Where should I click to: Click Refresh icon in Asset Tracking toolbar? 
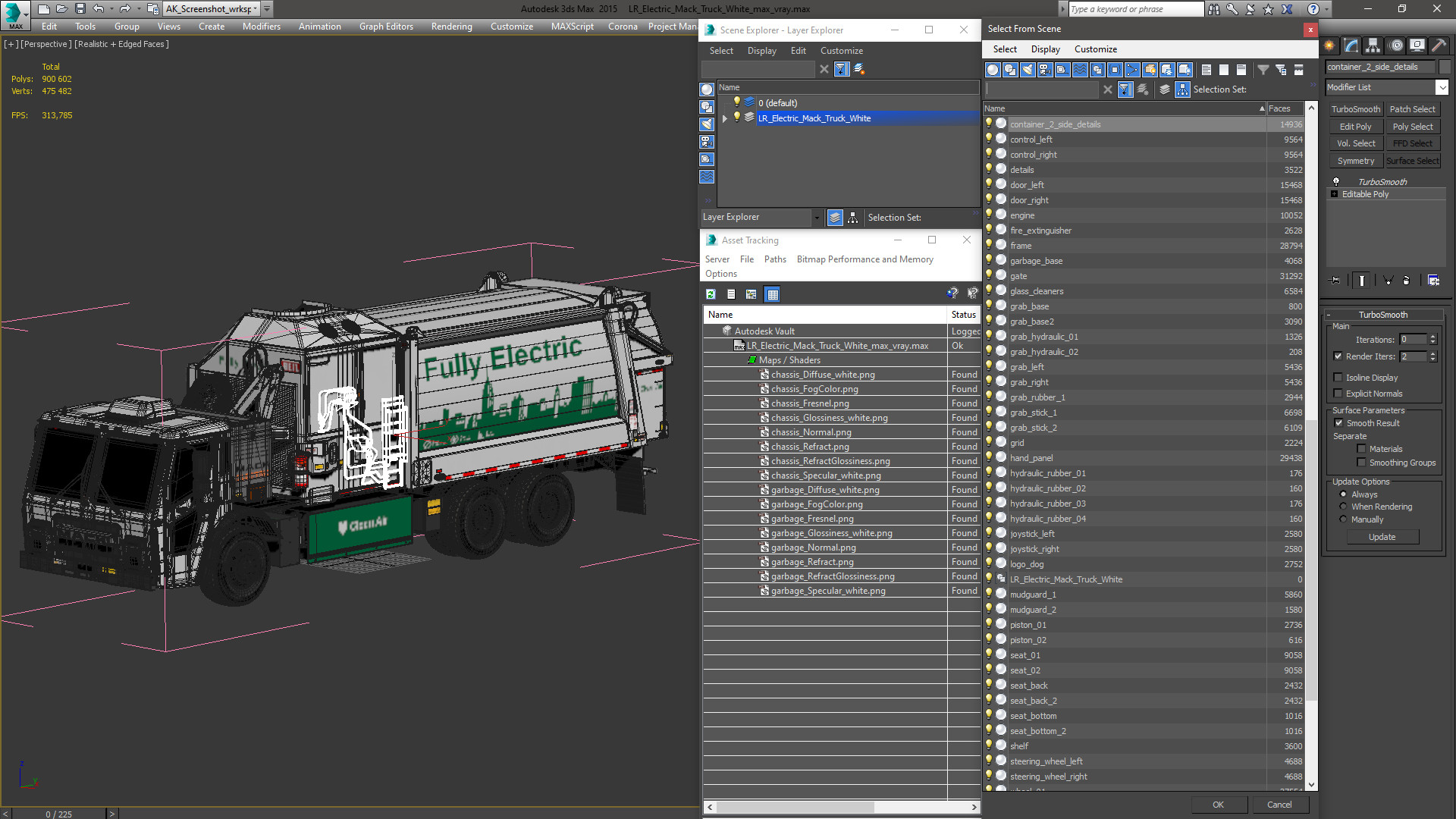[711, 294]
